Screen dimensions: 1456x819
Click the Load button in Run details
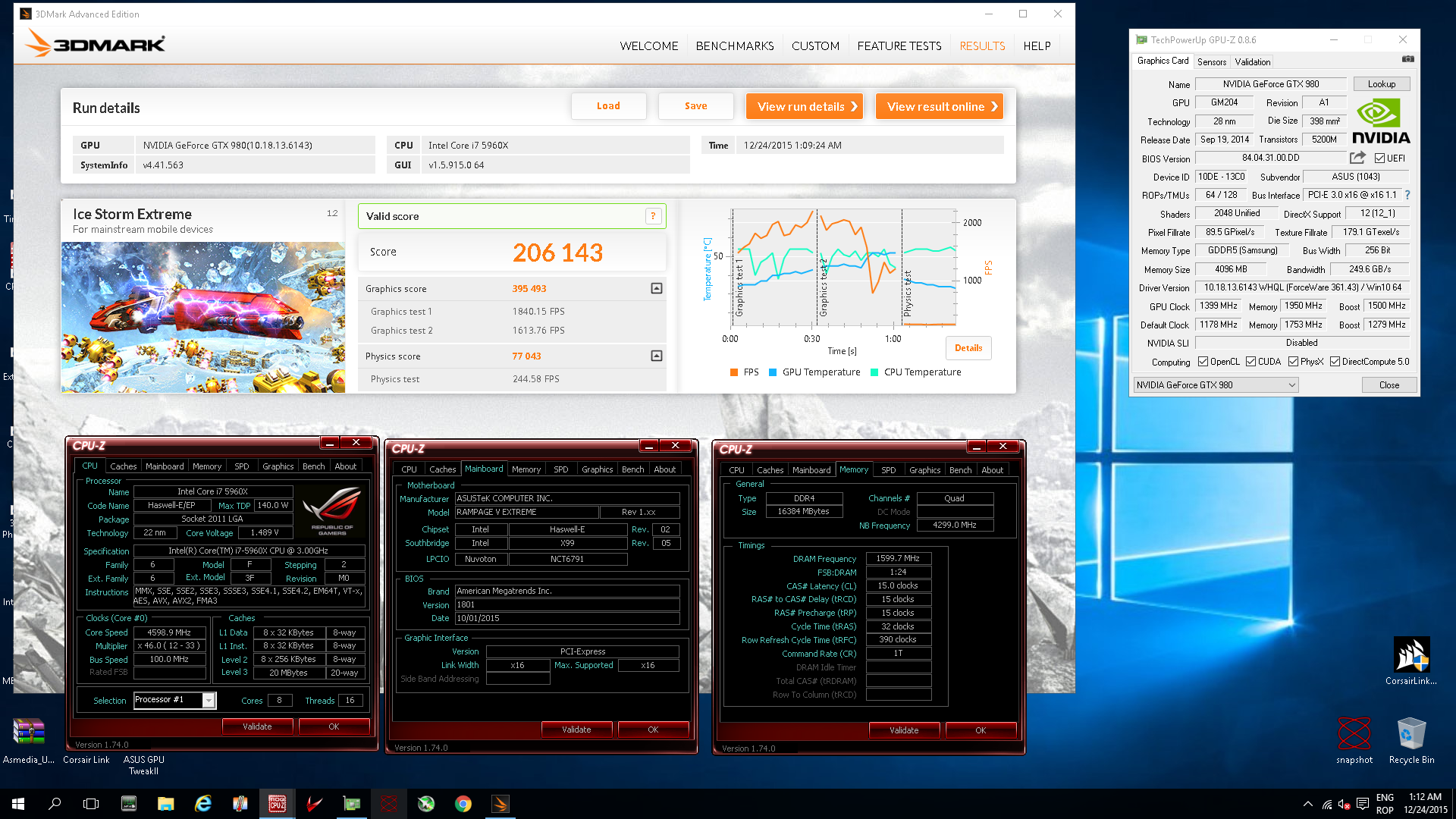[x=608, y=106]
